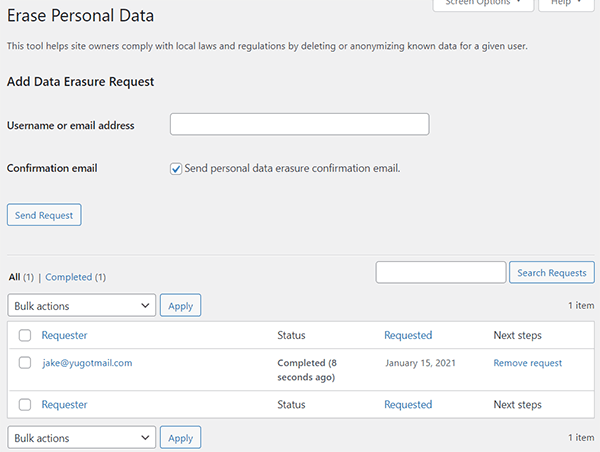Click the bottom 1 item count text
Screen dimensions: 600x452
(581, 437)
